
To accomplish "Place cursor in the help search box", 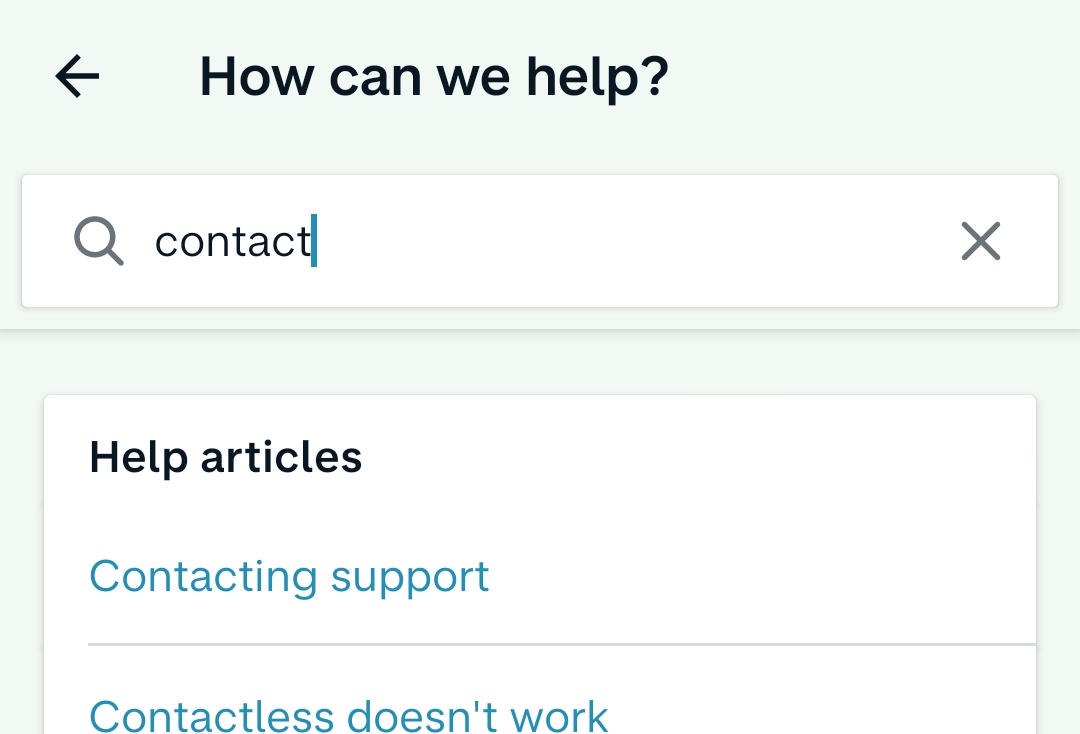I will tap(600, 242).
